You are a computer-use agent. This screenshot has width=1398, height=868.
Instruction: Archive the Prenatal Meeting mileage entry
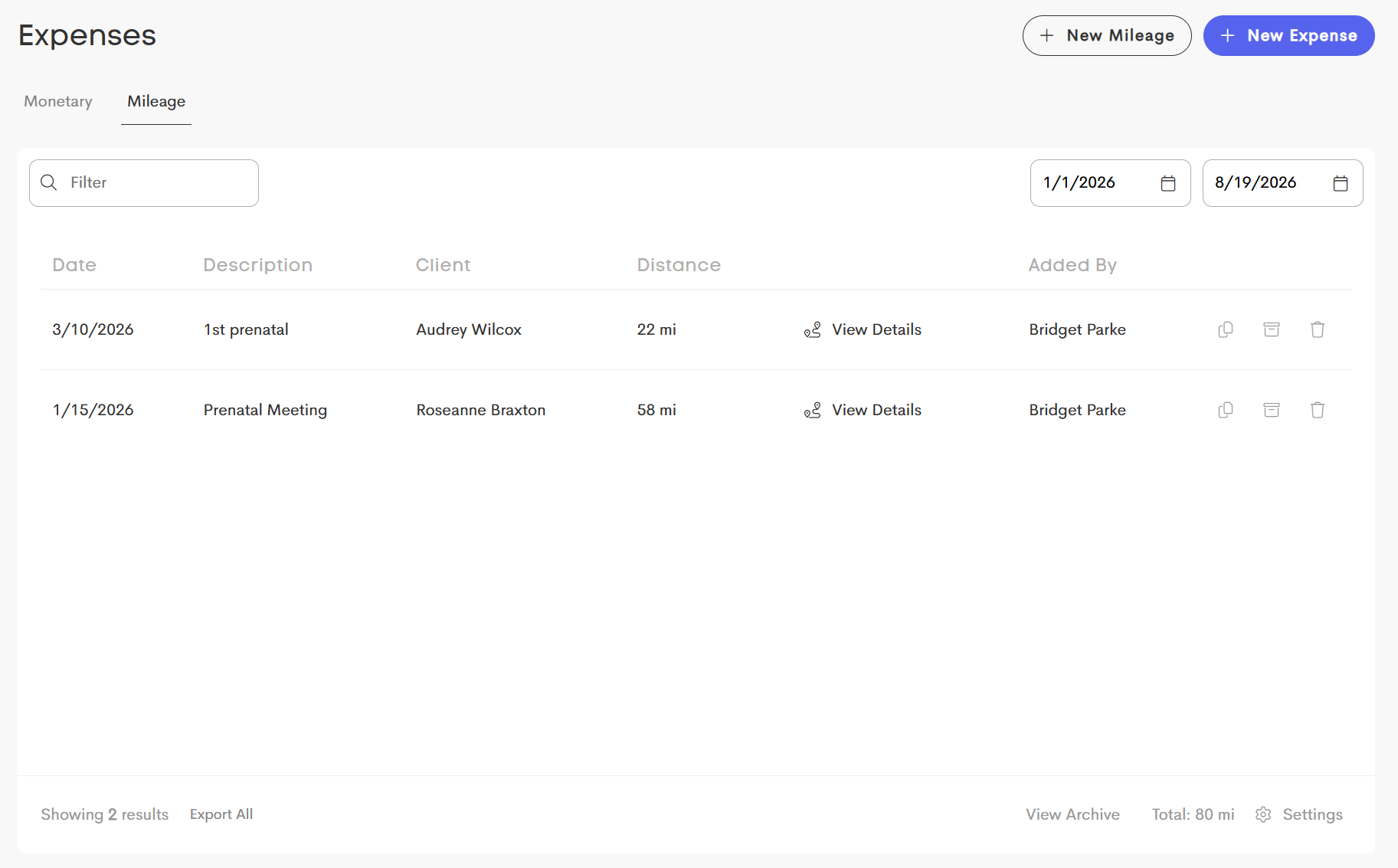[1272, 410]
